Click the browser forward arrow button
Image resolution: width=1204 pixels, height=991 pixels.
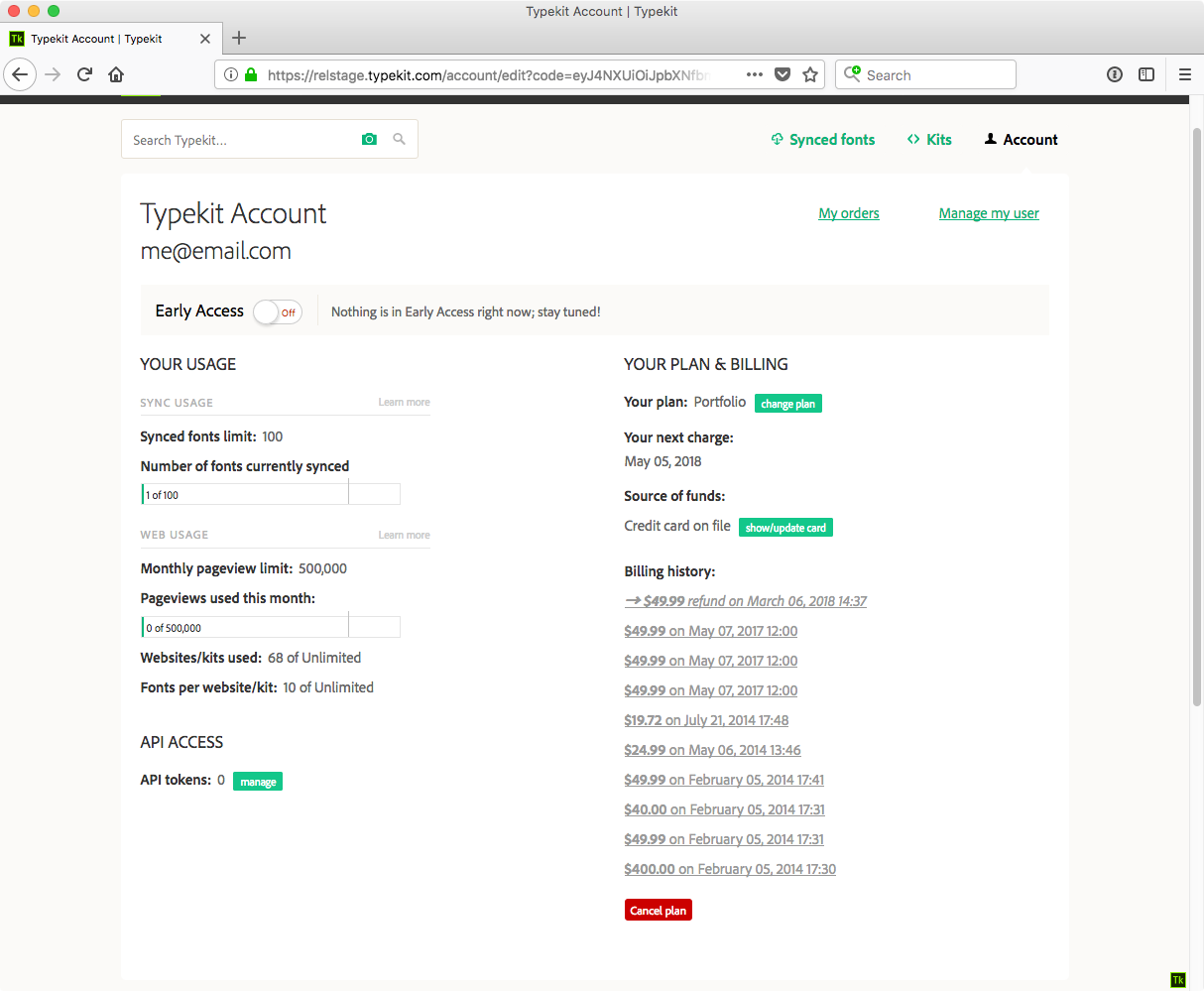point(54,74)
